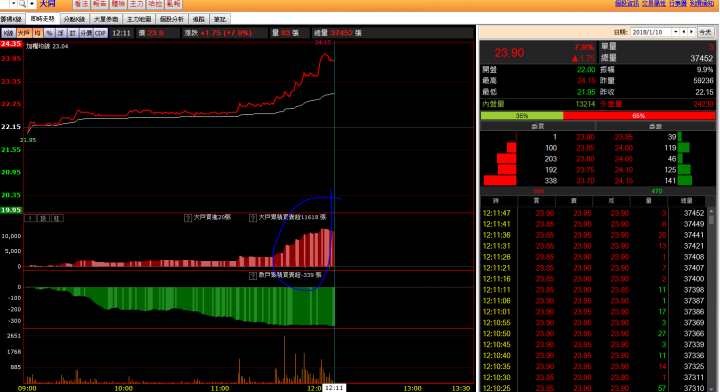Go to previous date with left arrow

click(x=684, y=32)
